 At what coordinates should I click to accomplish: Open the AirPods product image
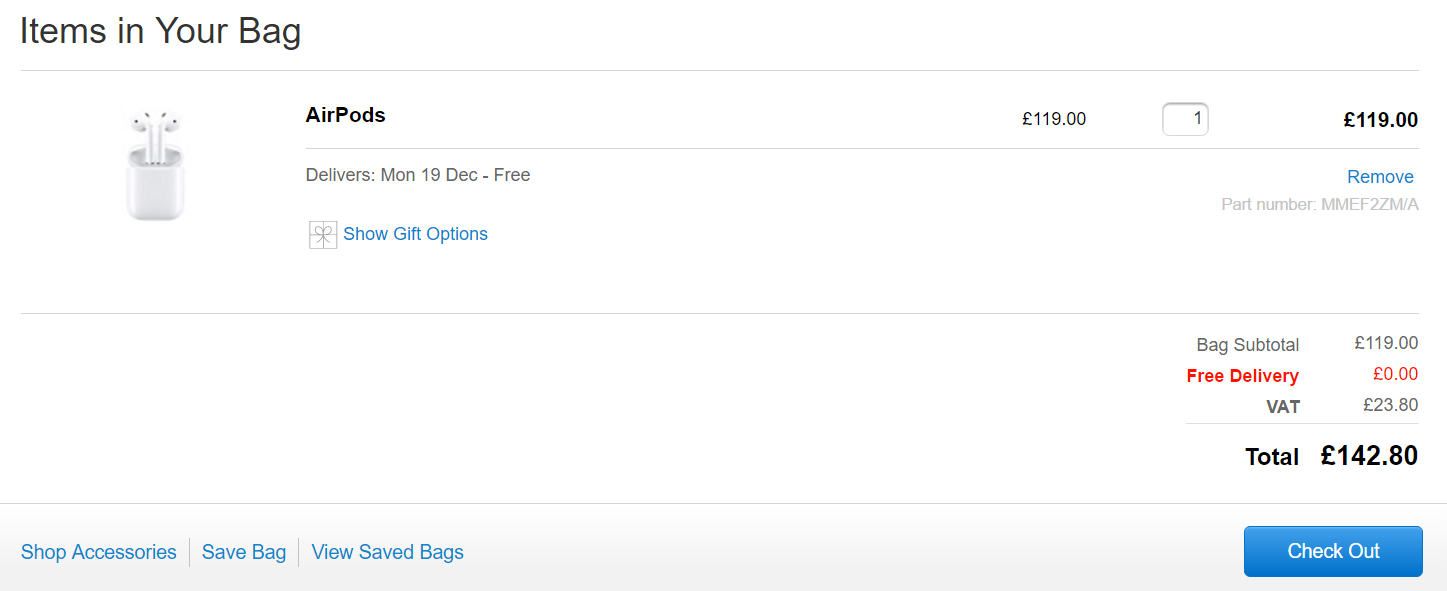tap(155, 165)
